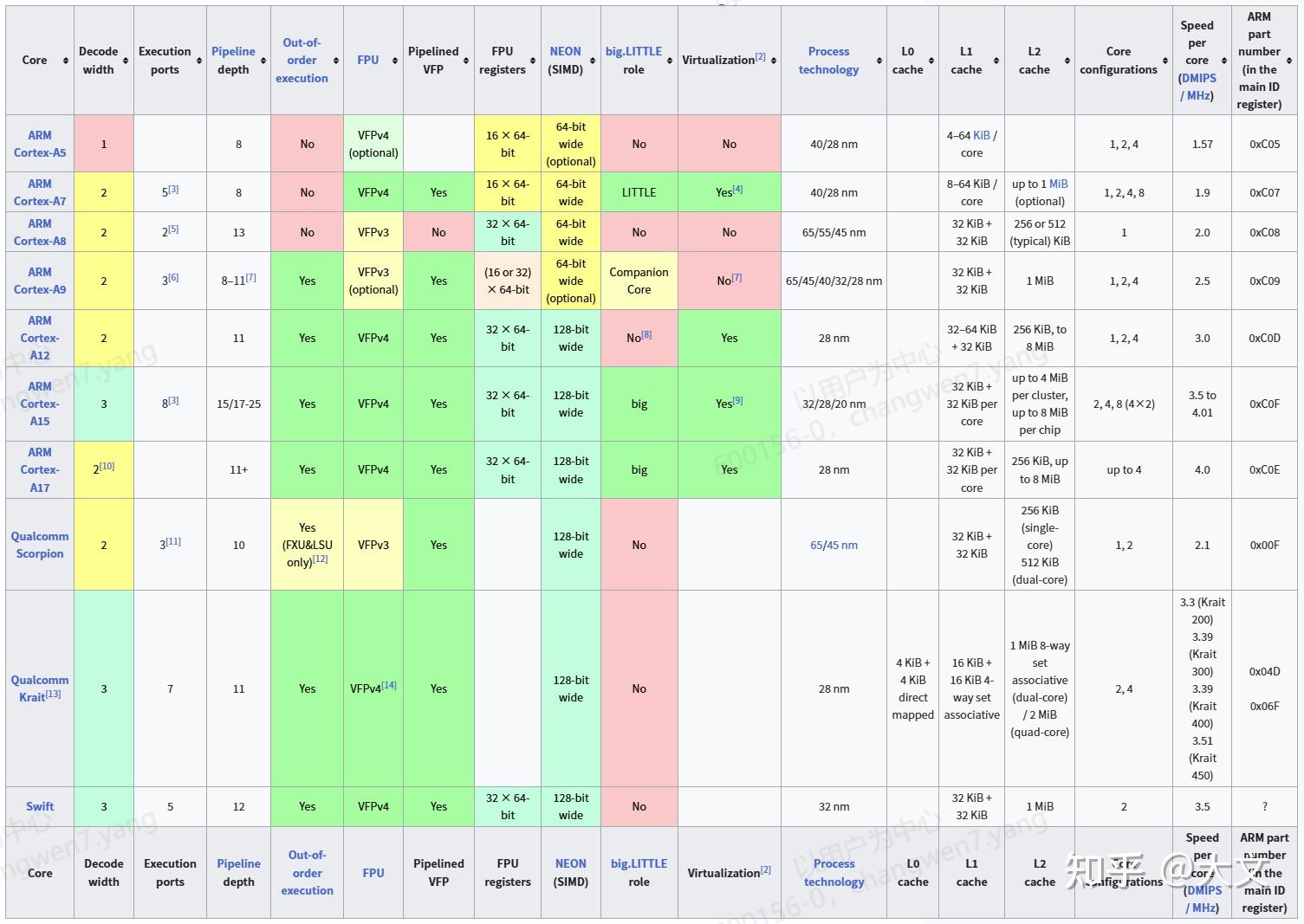Click sort arrows beside top Pipelined VFP

coord(468,61)
